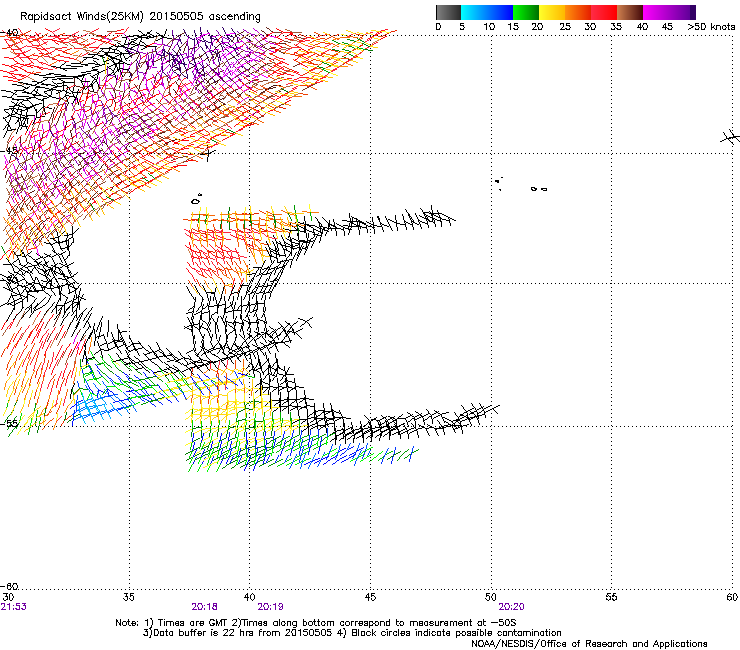740x650 pixels.
Task: Click the brown 35-40 knots color band
Action: (630, 12)
